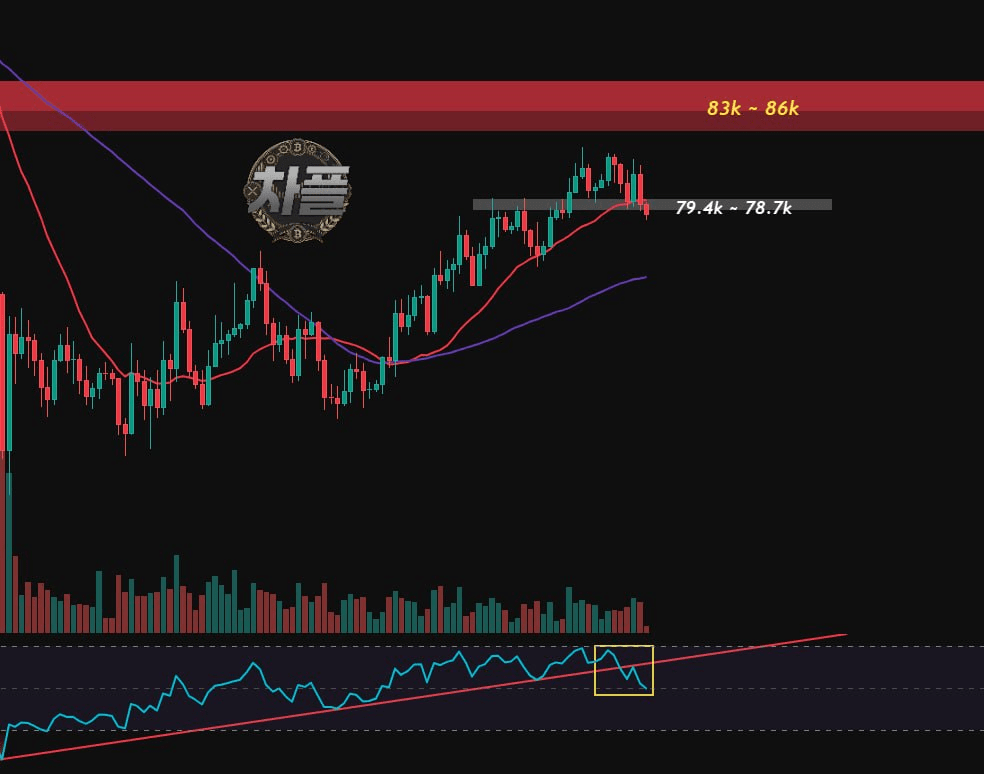This screenshot has height=774, width=984.
Task: Click the gray support zone bar
Action: coord(652,205)
